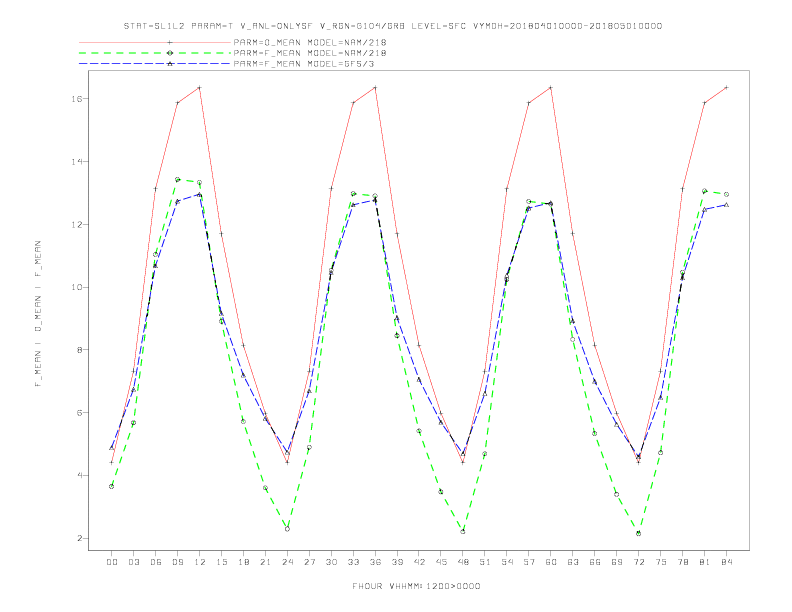
Task: Click x-axis forecast hour label 84
Action: click(x=726, y=562)
